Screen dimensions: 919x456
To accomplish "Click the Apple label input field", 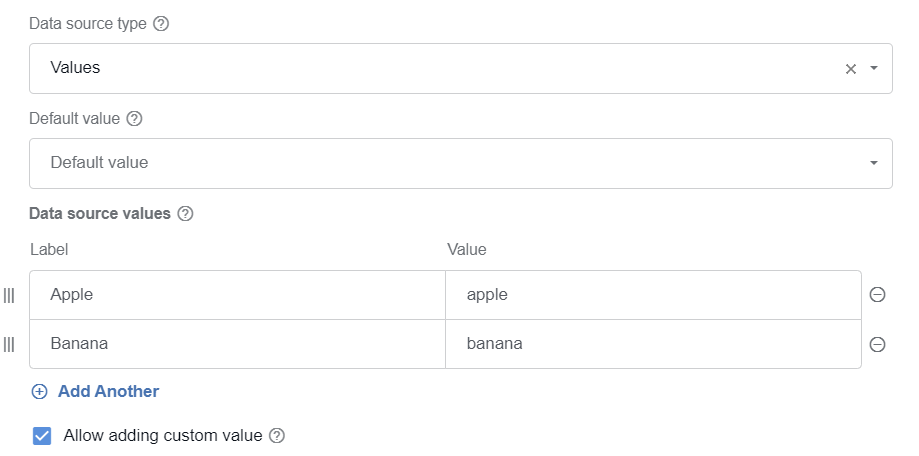I will click(237, 295).
